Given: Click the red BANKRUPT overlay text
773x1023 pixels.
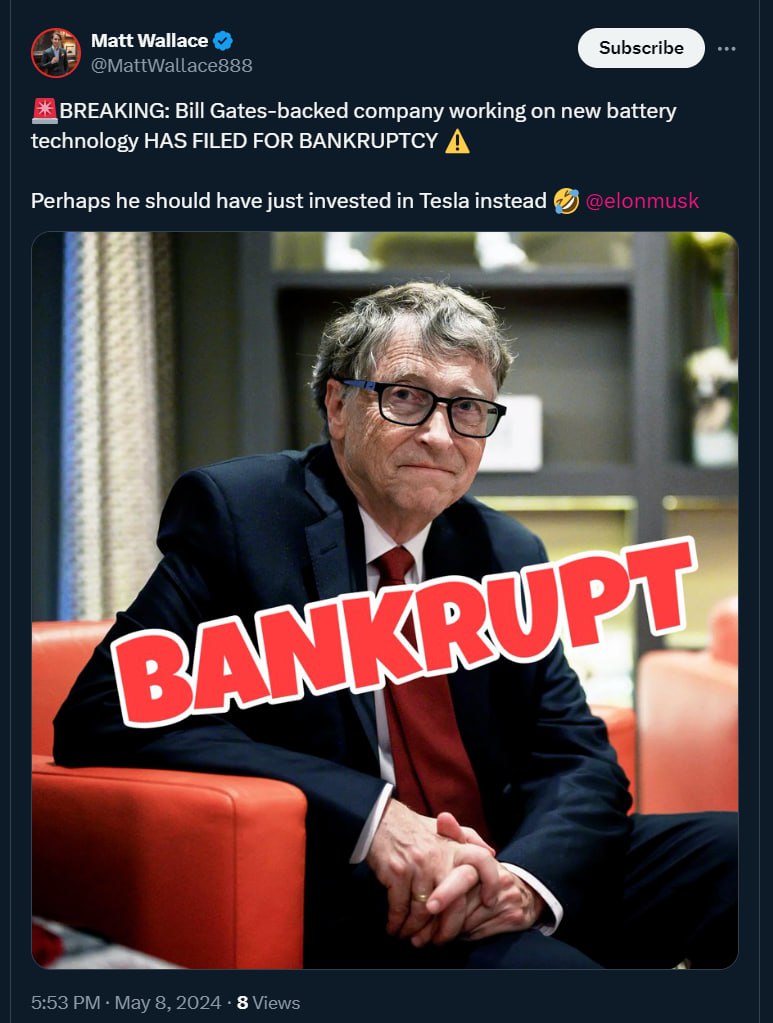Looking at the screenshot, I should pyautogui.click(x=404, y=632).
